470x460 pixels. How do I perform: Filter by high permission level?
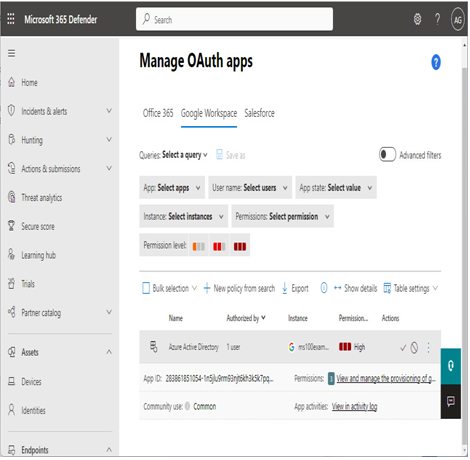click(240, 246)
